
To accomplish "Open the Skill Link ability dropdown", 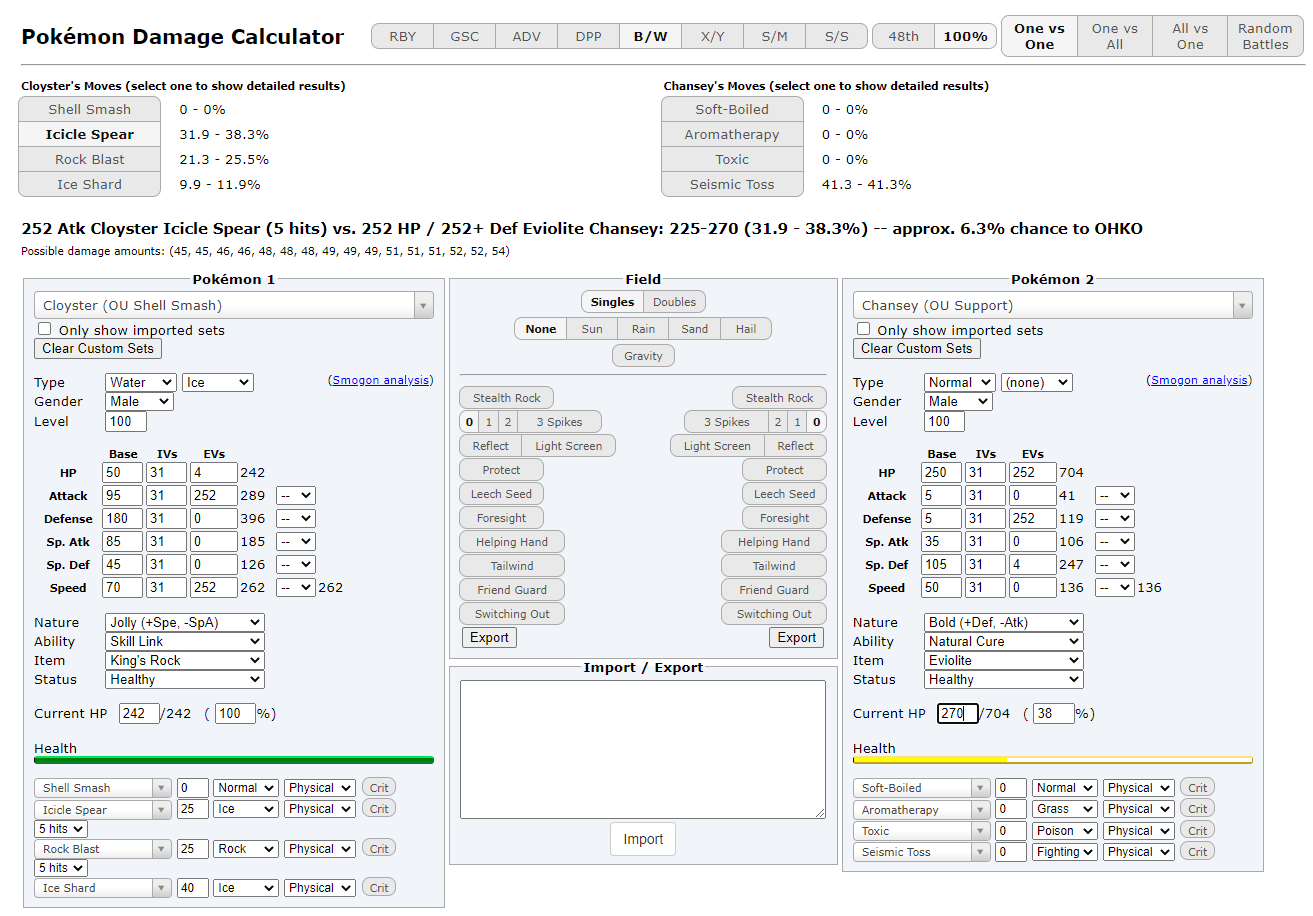I will (185, 641).
